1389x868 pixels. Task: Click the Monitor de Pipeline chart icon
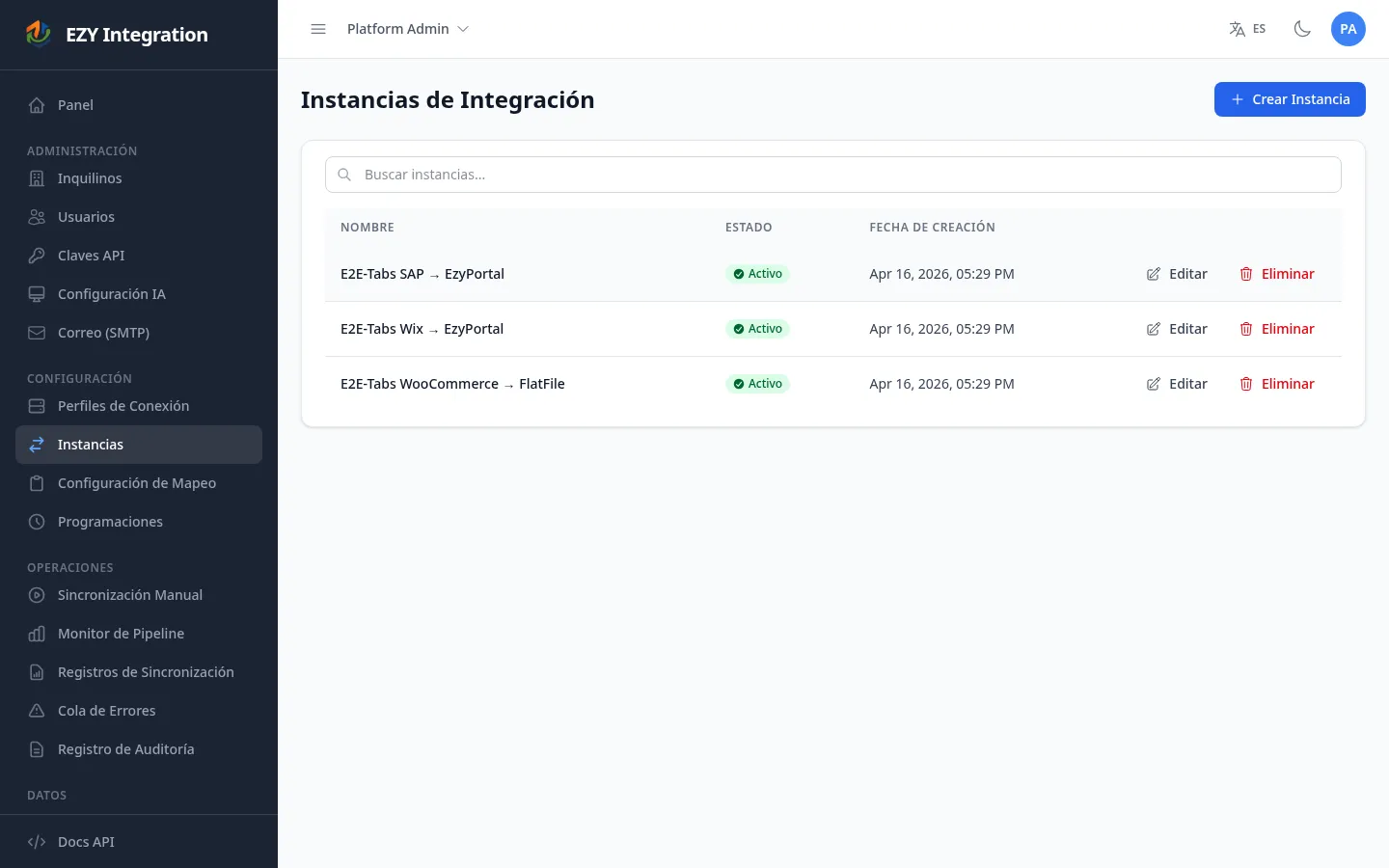[x=37, y=634]
